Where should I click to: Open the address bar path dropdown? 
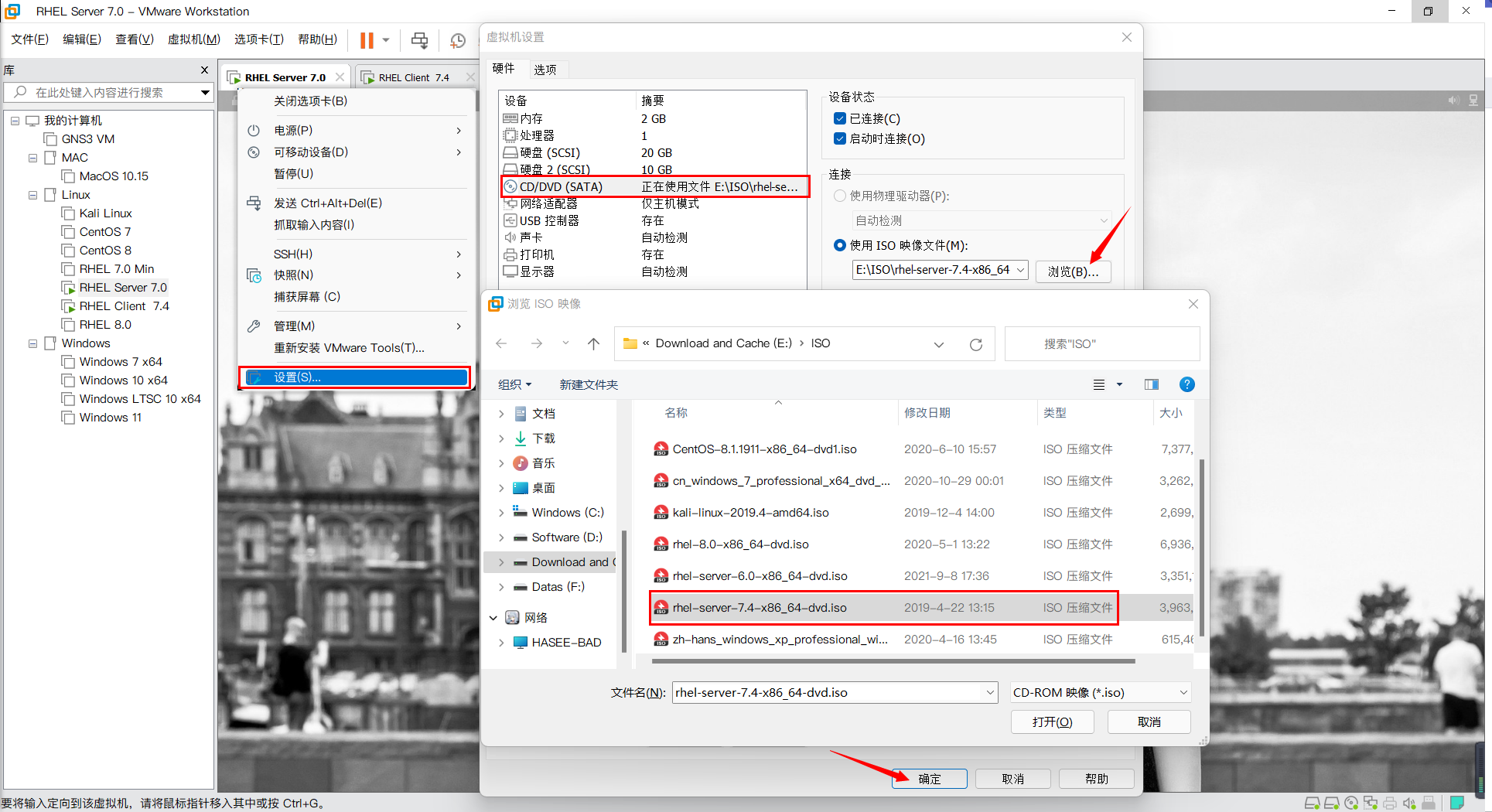(x=939, y=344)
